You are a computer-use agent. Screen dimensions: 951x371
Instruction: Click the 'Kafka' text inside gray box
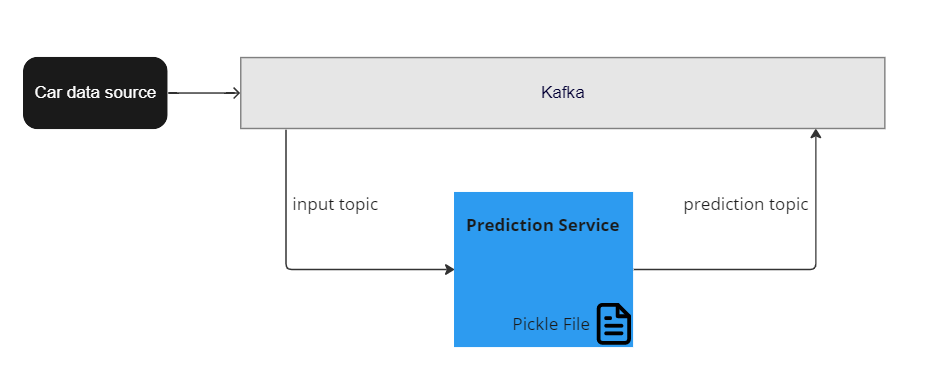[x=562, y=93]
